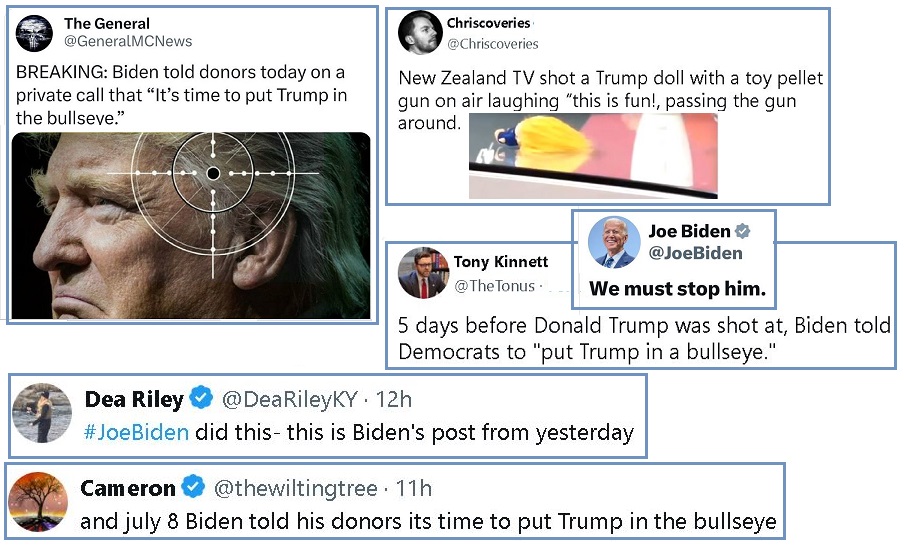Screen dimensions: 904x546
Task: Click Joe Biden's verified badge
Action: pos(743,231)
